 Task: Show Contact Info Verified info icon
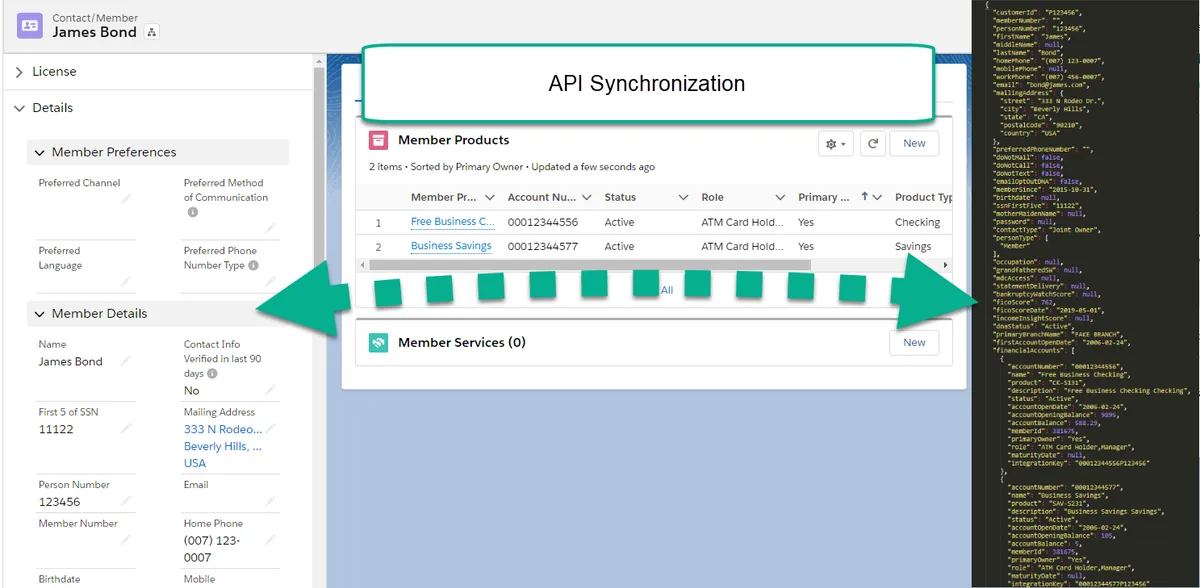[x=213, y=373]
